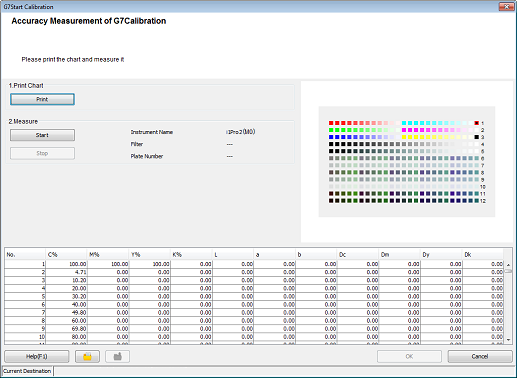Screen dimensions: 517x378
Task: Click the Current Destination status field
Action: 27,371
